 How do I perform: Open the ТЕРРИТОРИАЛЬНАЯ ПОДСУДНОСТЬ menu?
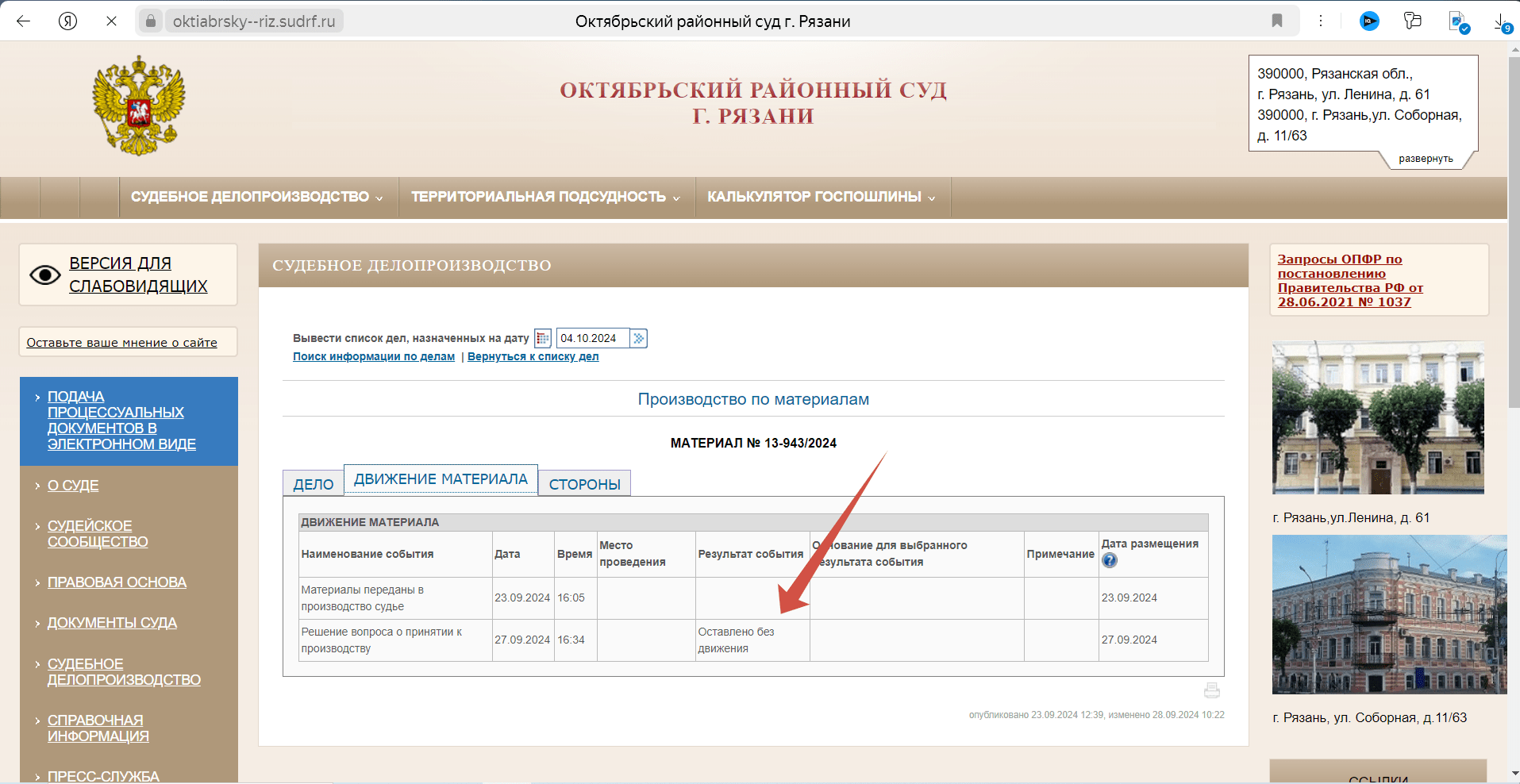[x=544, y=198]
